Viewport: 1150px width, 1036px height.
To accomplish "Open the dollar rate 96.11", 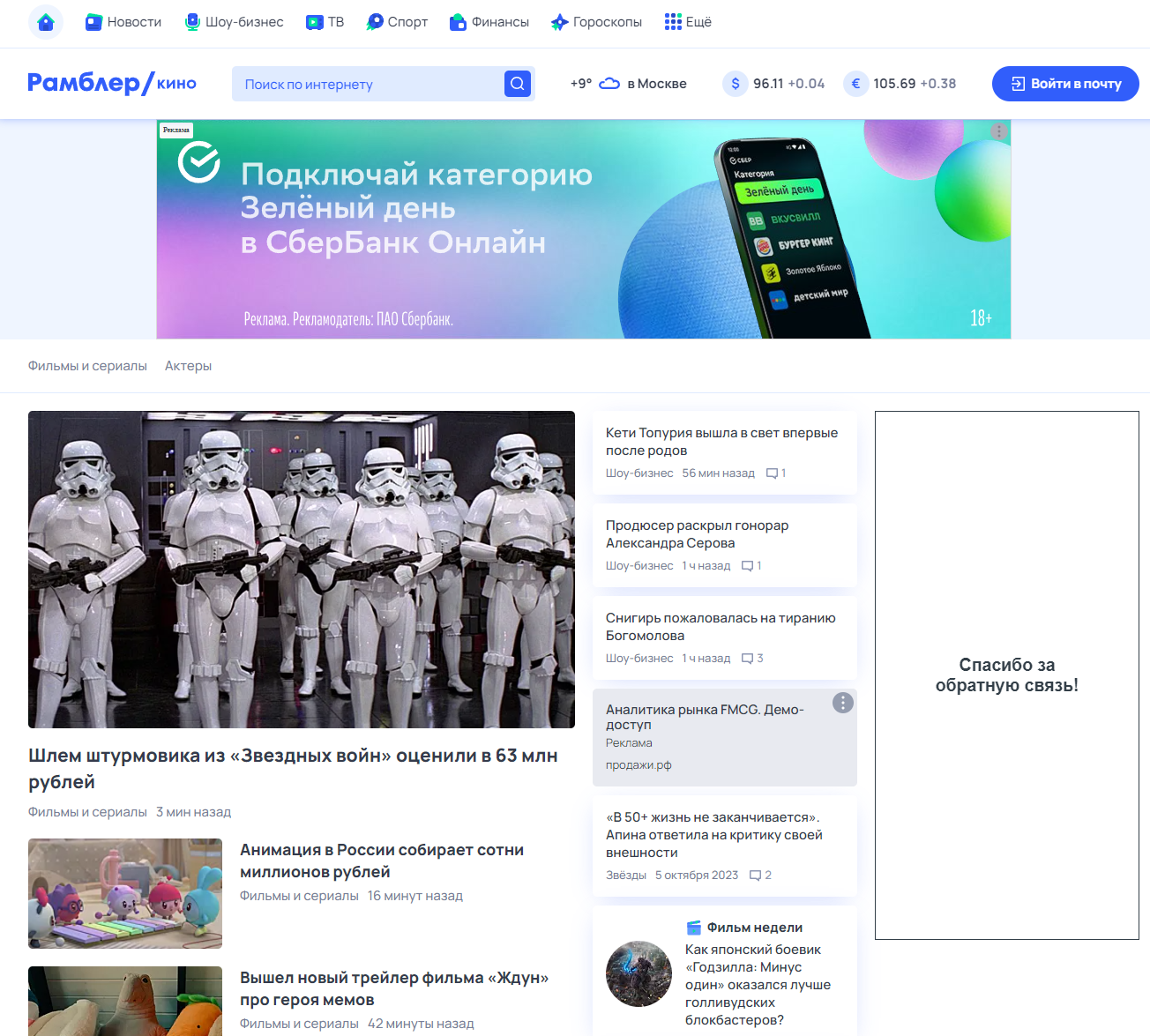I will 768,84.
